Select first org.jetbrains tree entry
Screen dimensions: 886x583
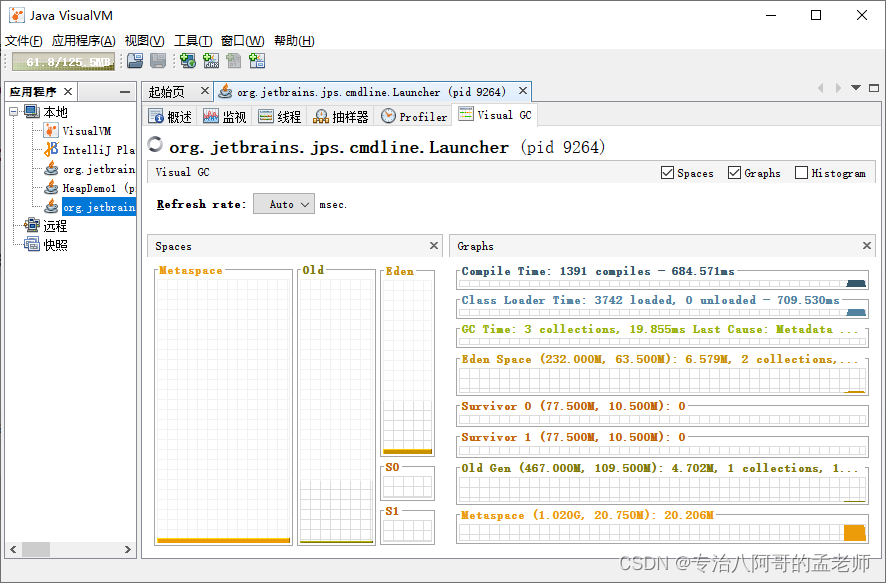click(x=99, y=169)
